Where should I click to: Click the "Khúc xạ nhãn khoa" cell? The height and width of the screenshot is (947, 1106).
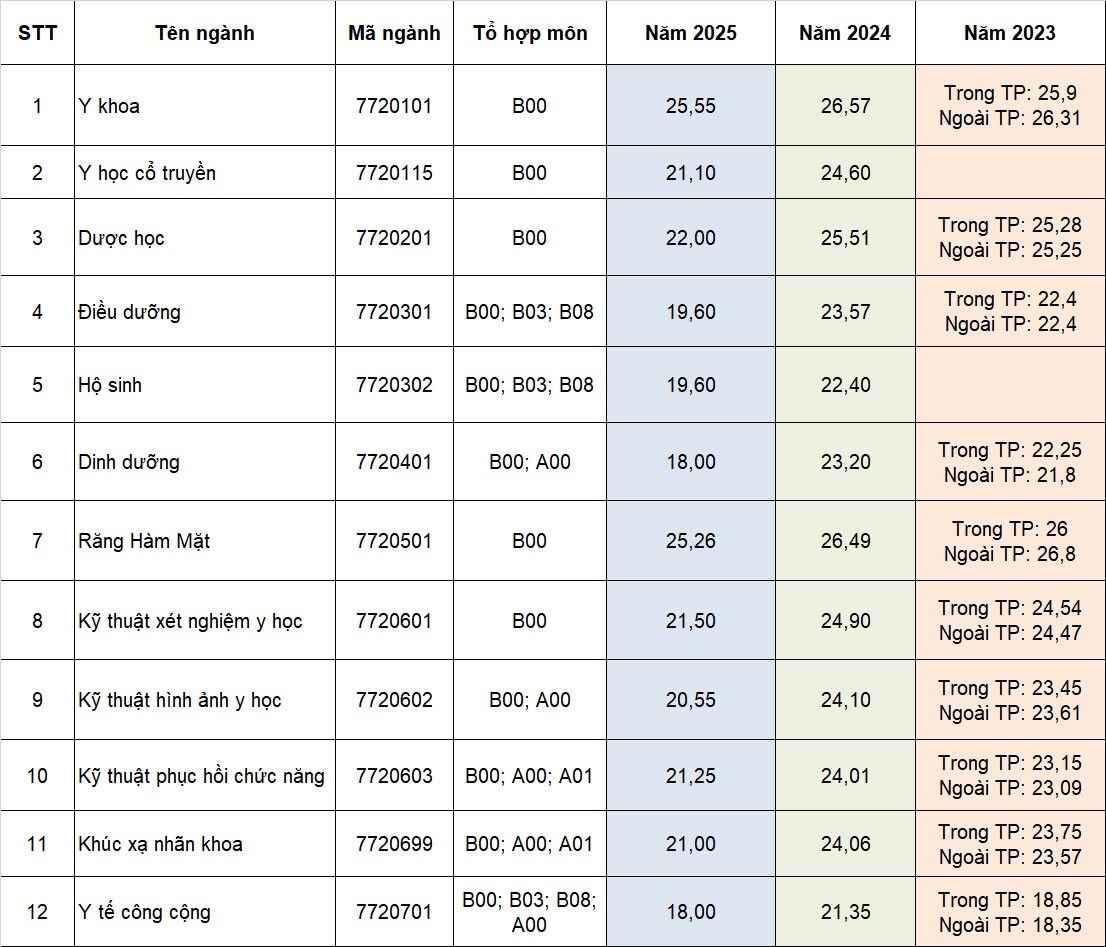(205, 844)
